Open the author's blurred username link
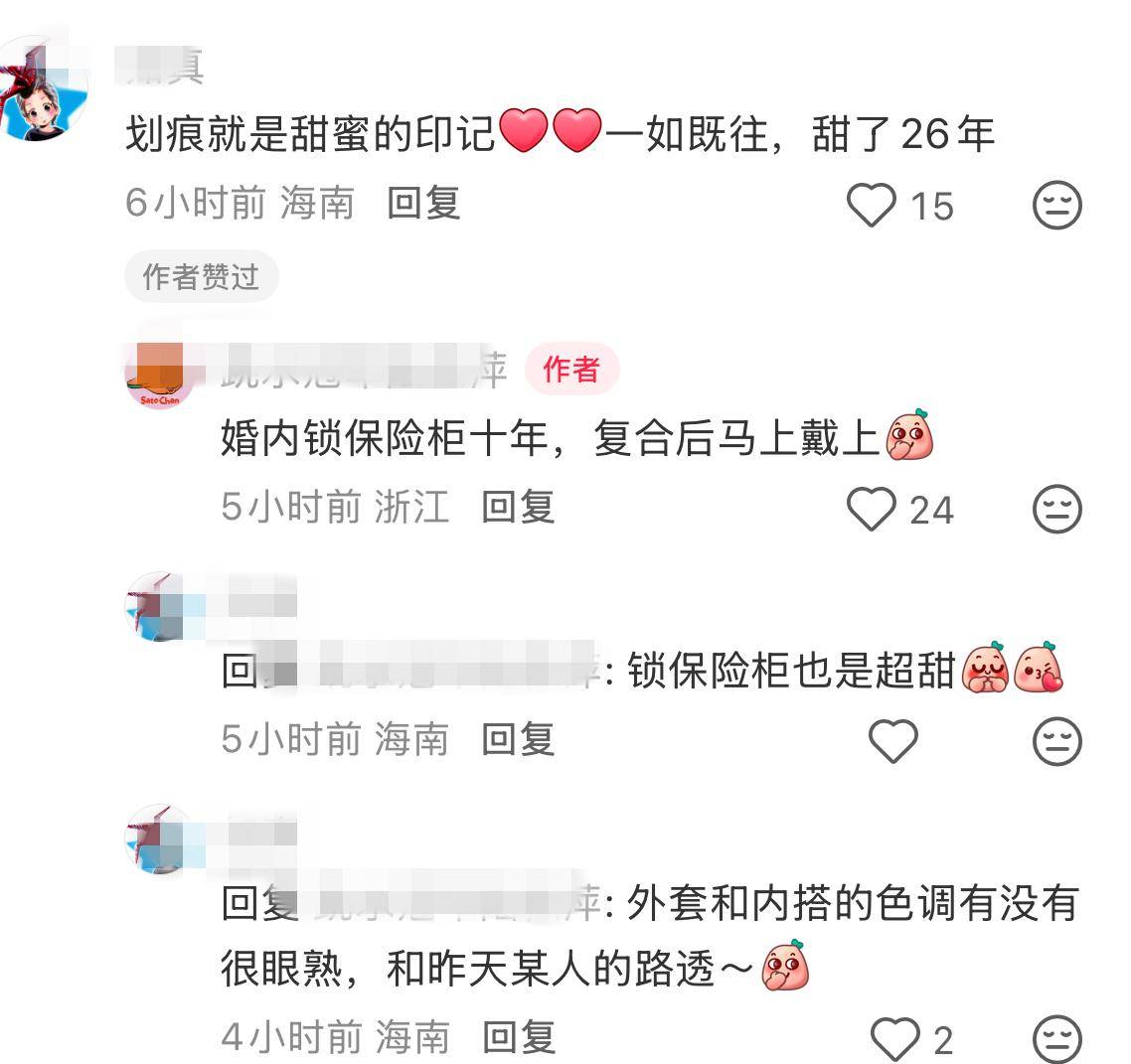The image size is (1131, 1064). (x=364, y=371)
